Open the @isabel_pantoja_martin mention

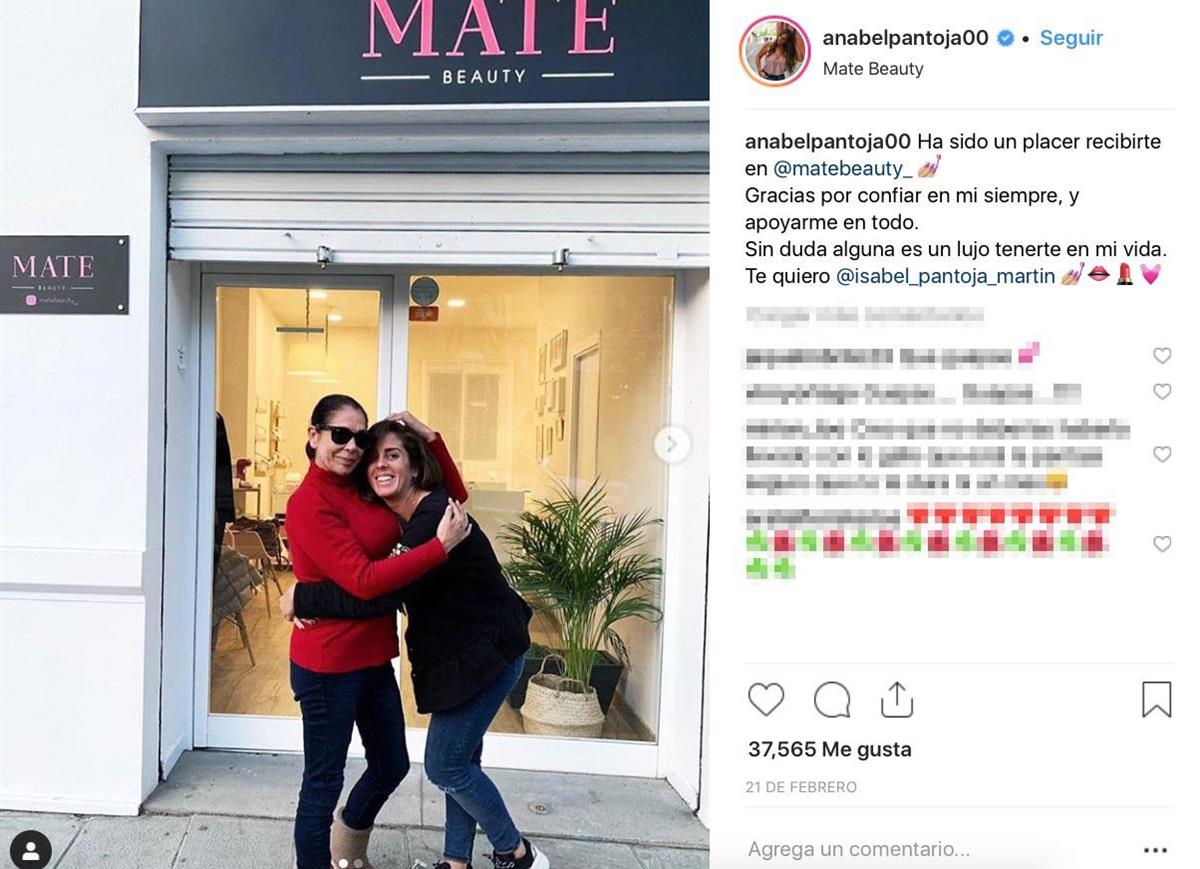coord(945,276)
